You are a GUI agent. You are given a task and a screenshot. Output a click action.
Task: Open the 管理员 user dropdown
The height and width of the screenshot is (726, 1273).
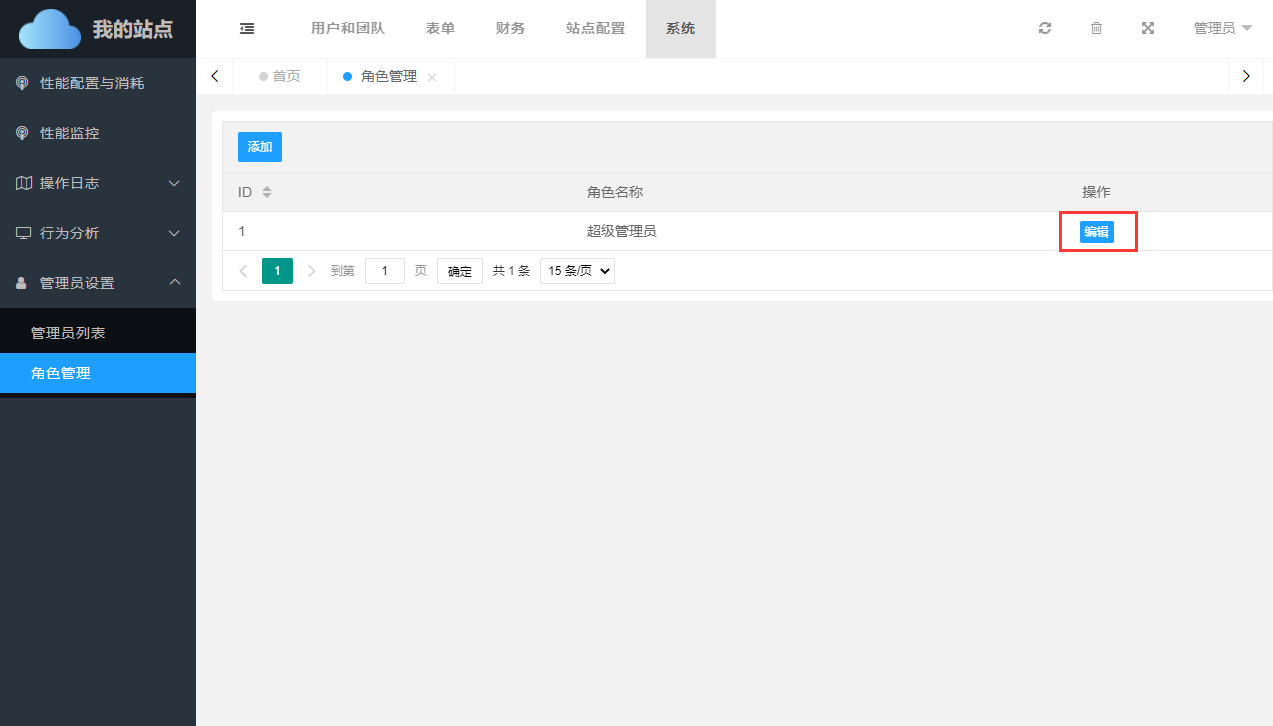[x=1222, y=29]
